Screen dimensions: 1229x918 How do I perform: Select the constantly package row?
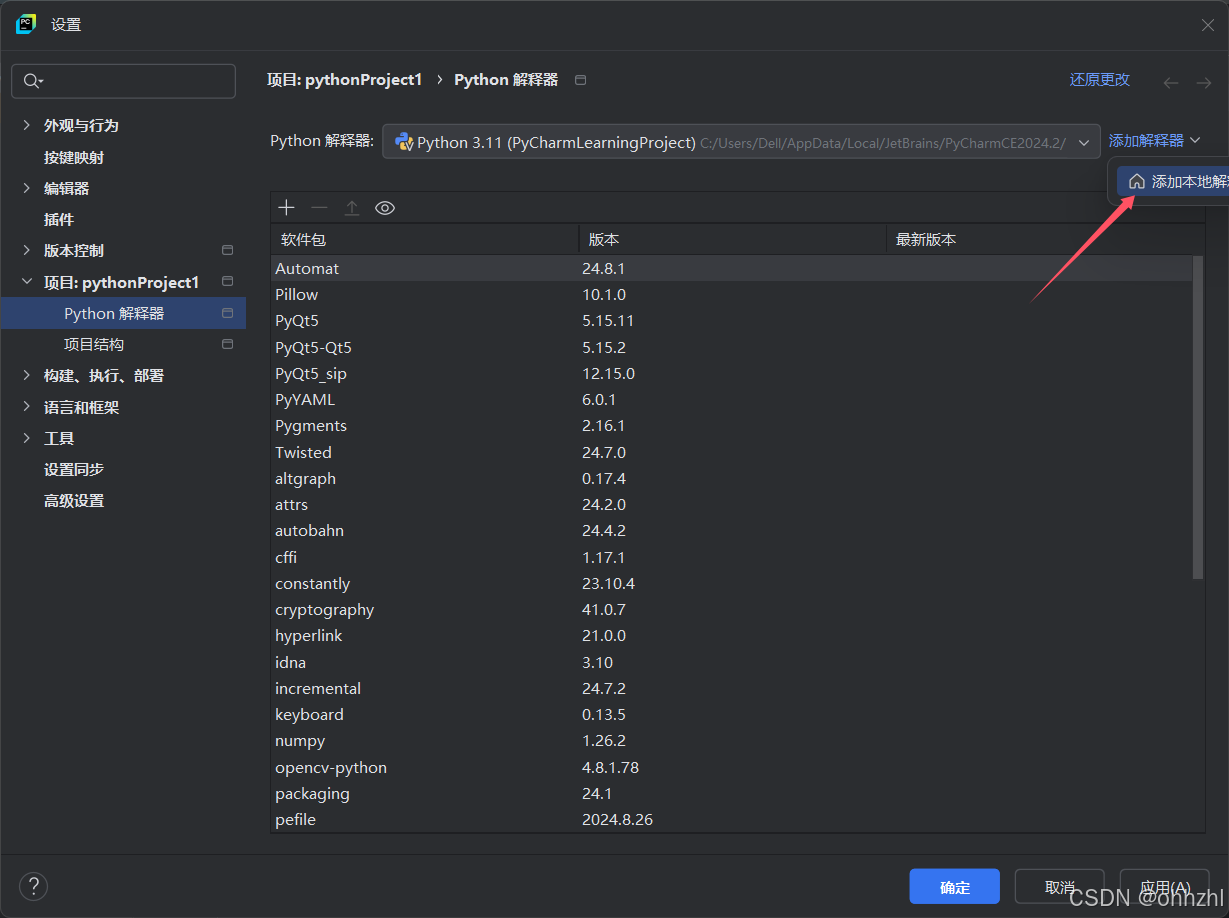point(731,583)
